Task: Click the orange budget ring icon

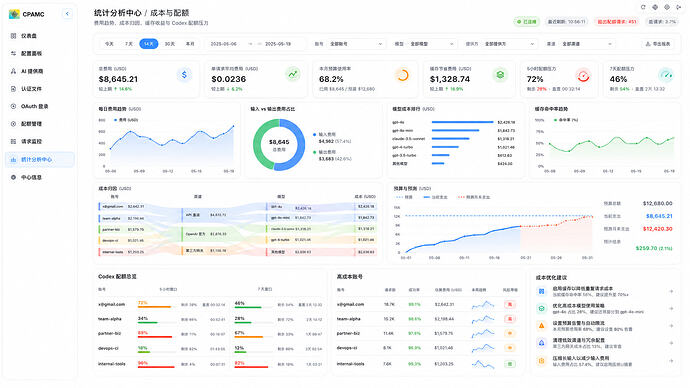Action: point(402,75)
